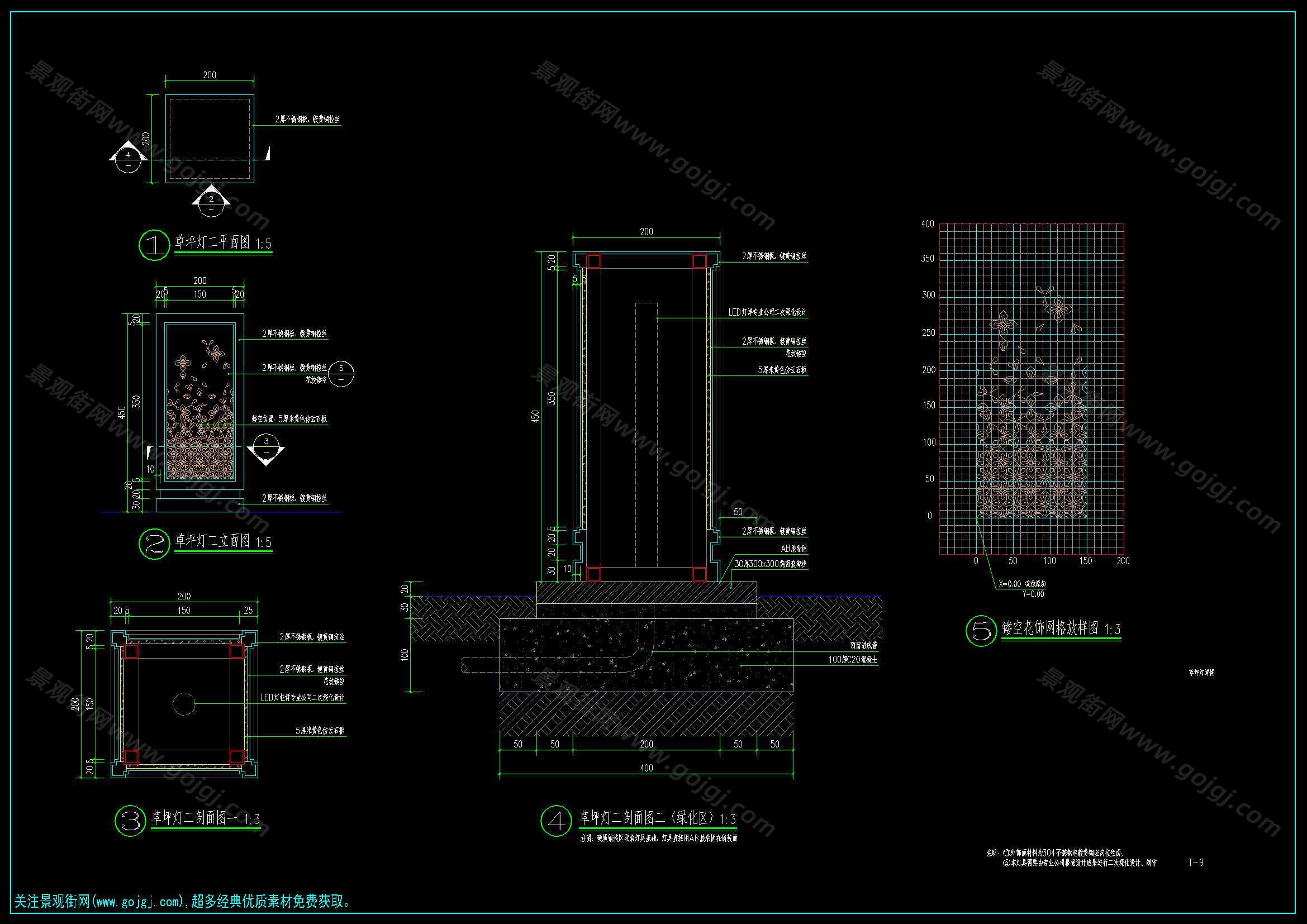The height and width of the screenshot is (924, 1307).
Task: Click the 400 overall width dimension of foundation
Action: click(x=646, y=768)
